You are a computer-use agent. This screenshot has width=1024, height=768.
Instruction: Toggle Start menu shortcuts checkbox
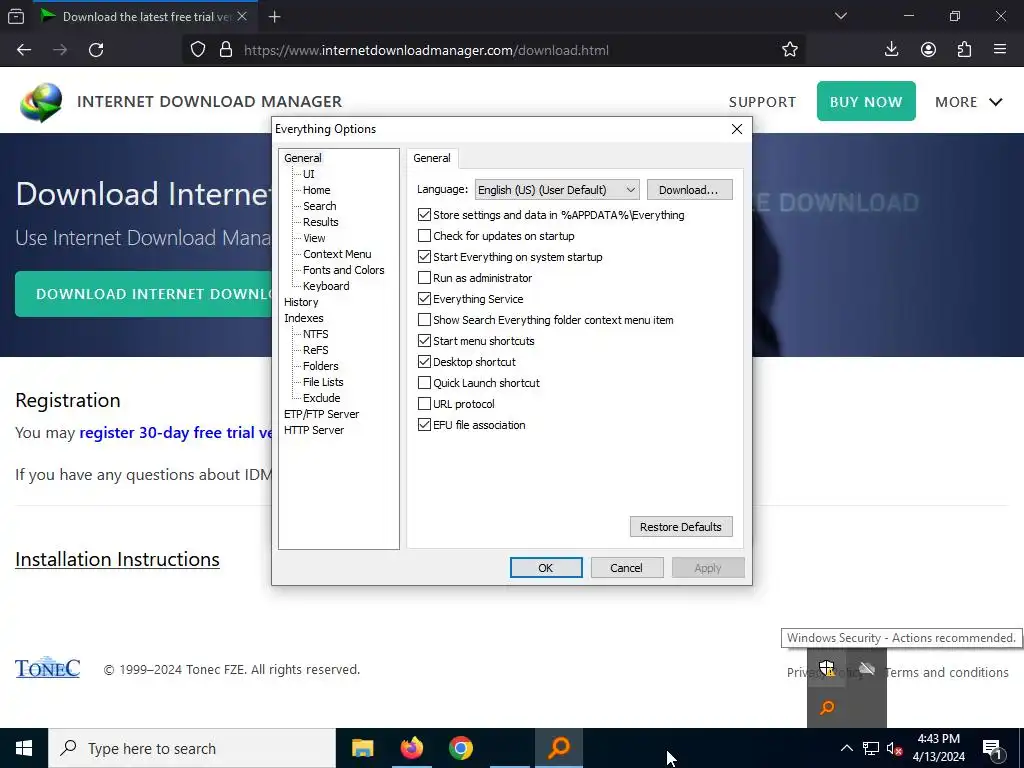click(424, 340)
